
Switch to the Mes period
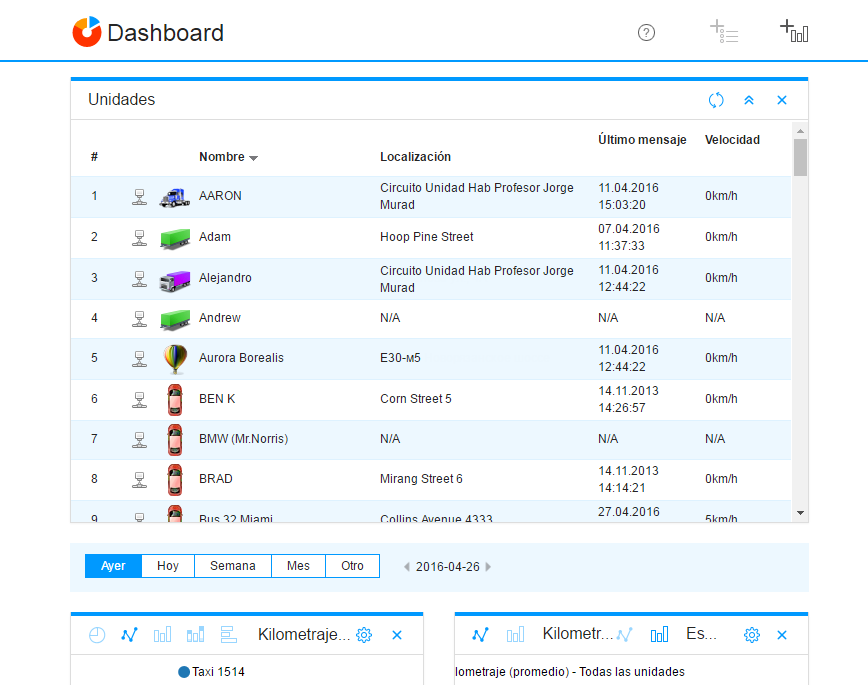298,566
